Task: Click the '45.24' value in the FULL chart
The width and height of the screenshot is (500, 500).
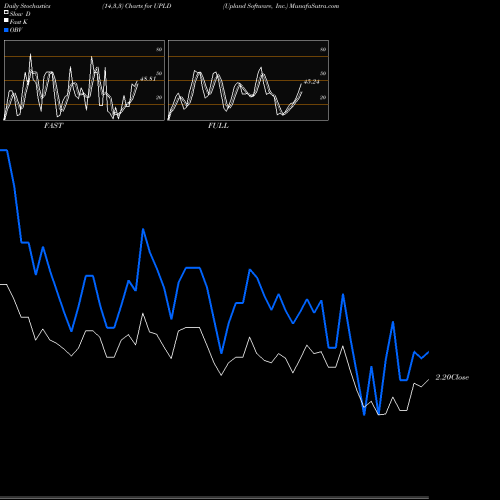Action: tap(312, 82)
